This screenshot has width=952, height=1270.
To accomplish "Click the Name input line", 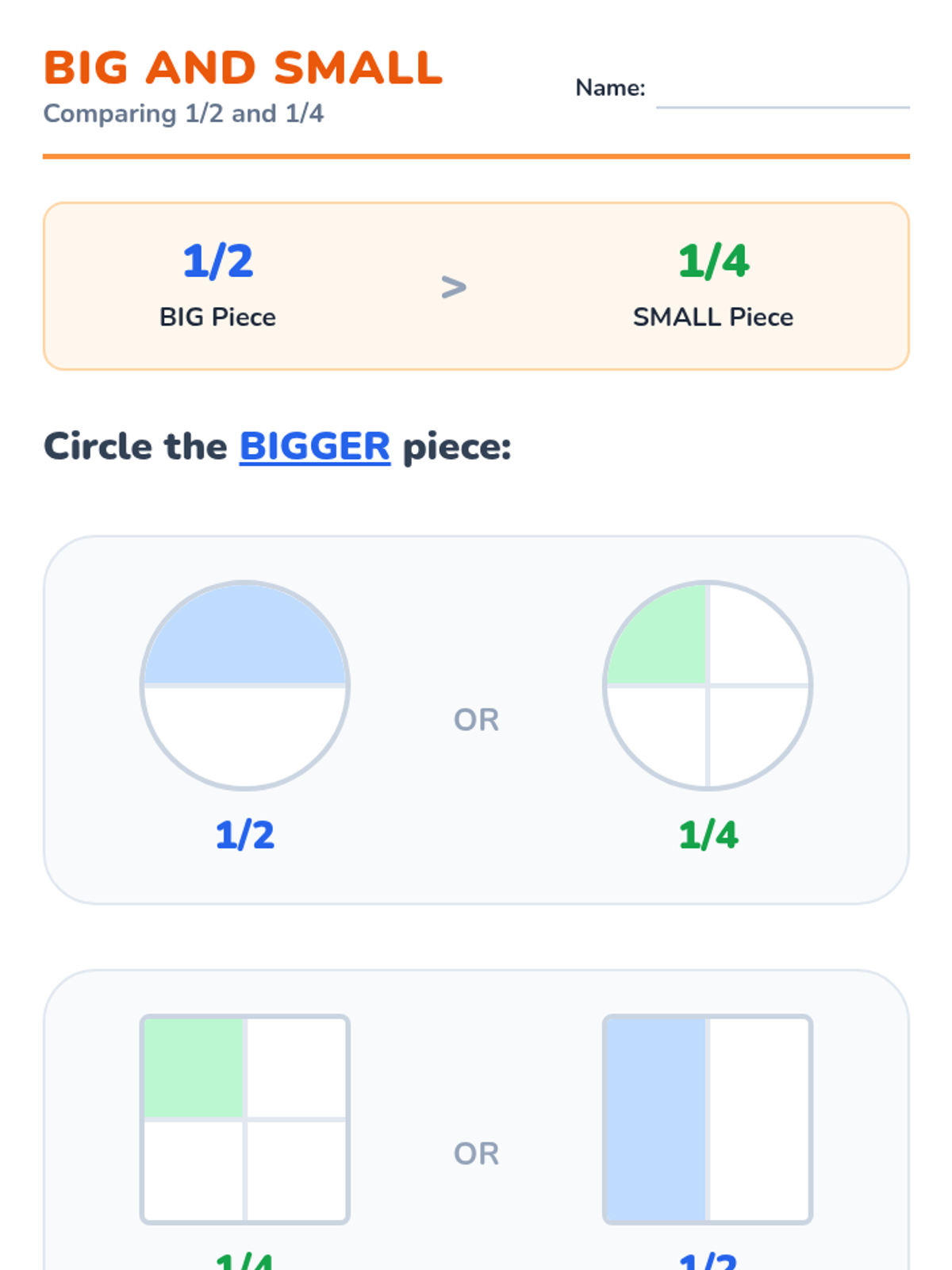I will click(783, 95).
